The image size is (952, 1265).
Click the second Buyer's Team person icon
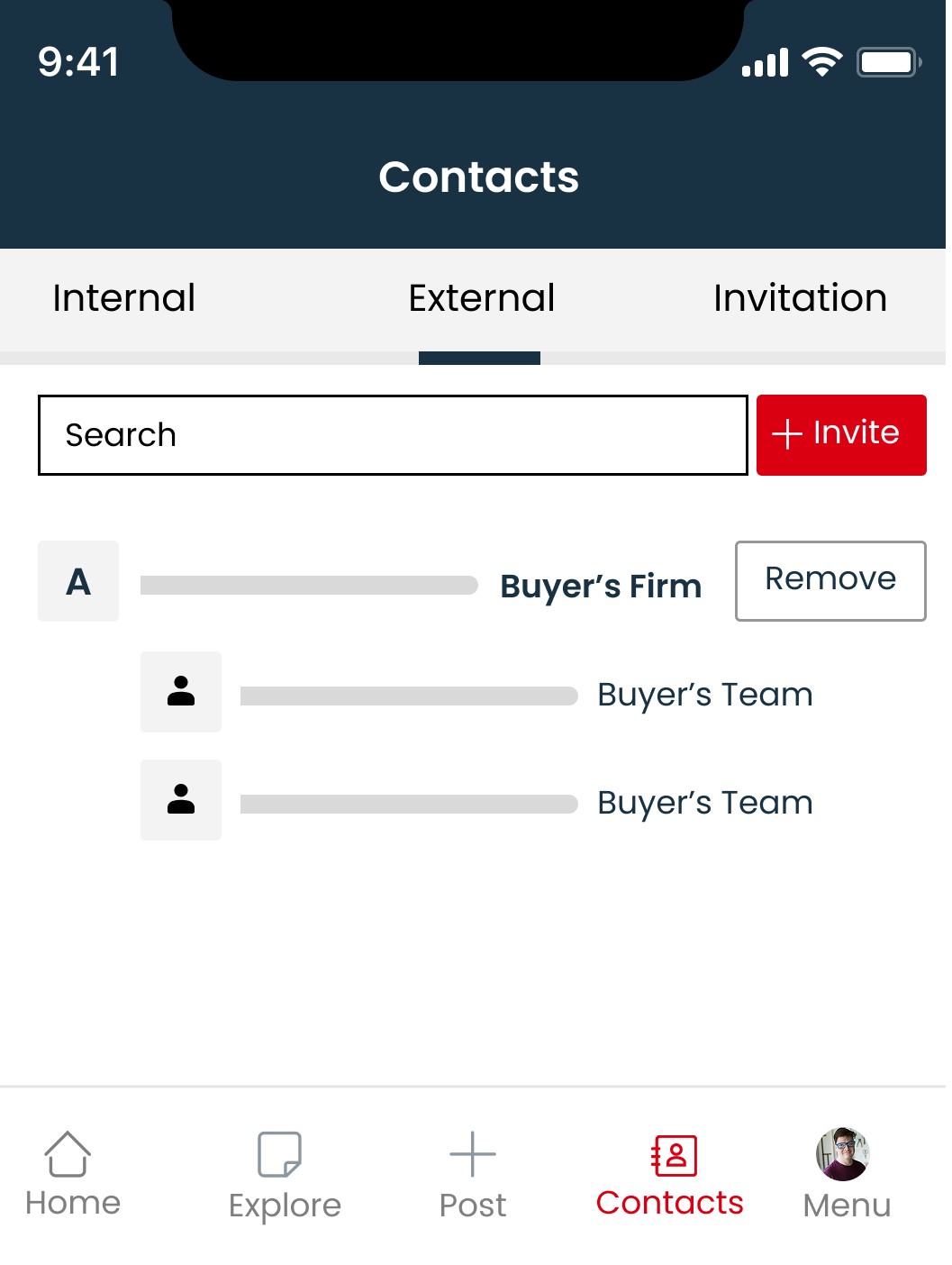point(180,800)
